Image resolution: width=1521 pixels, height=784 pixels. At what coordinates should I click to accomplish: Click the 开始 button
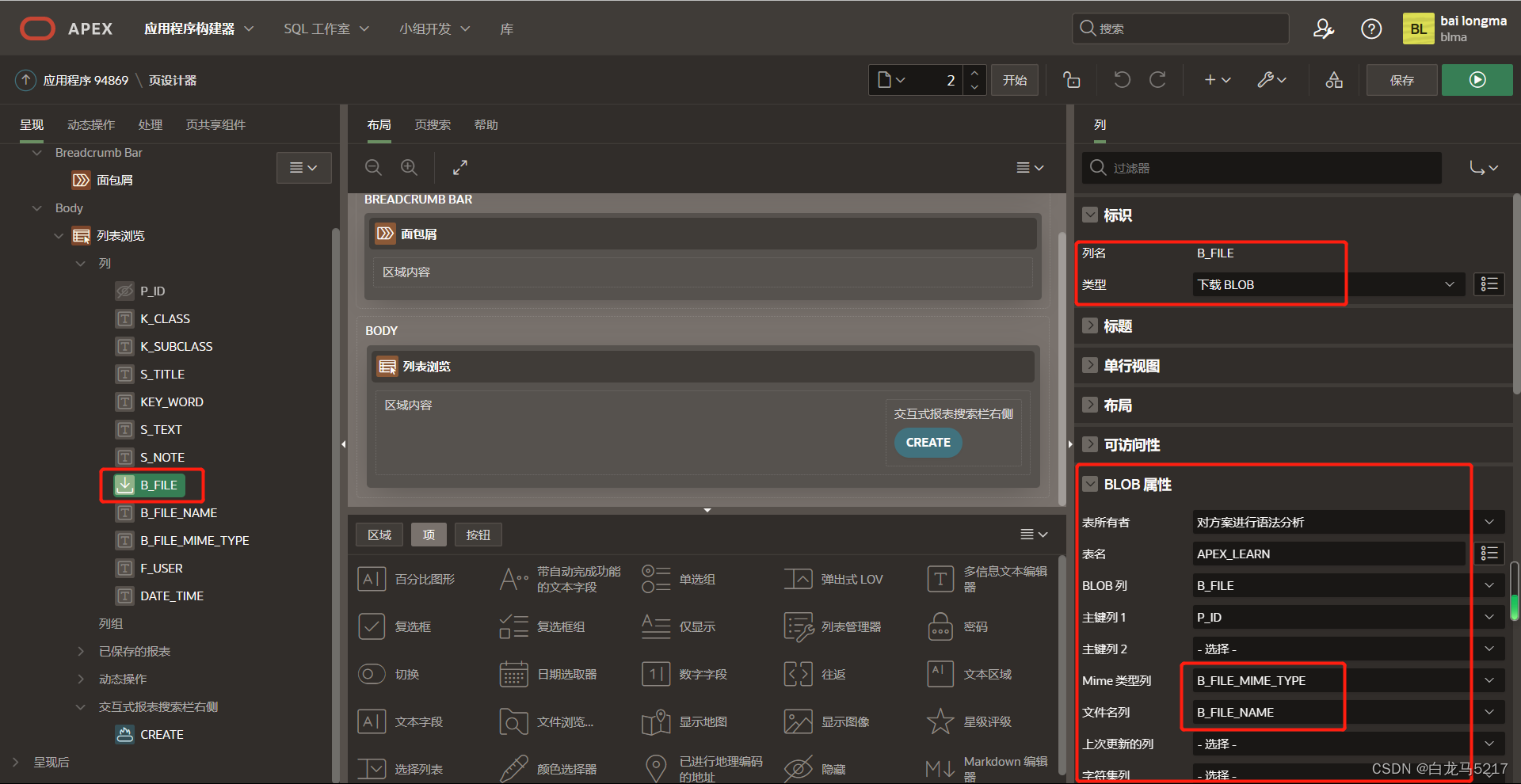pyautogui.click(x=1015, y=80)
